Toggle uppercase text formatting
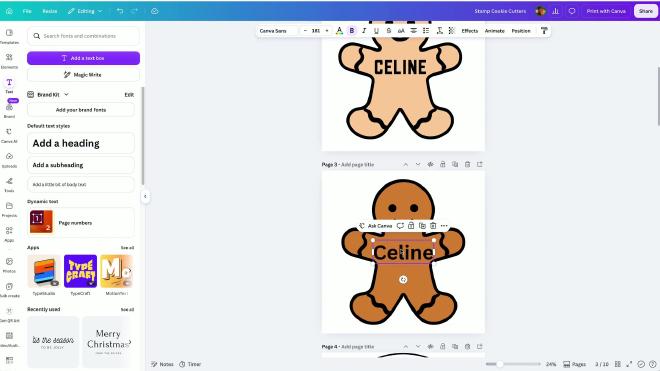The image size is (660, 371). coord(401,31)
